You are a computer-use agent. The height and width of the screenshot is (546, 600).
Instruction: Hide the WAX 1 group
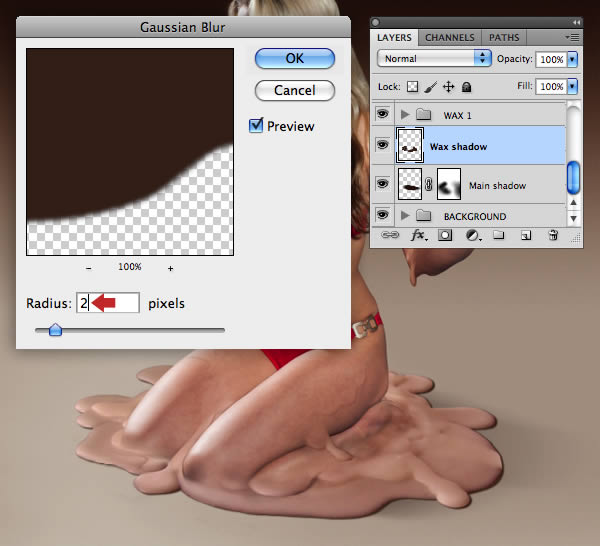[x=382, y=114]
